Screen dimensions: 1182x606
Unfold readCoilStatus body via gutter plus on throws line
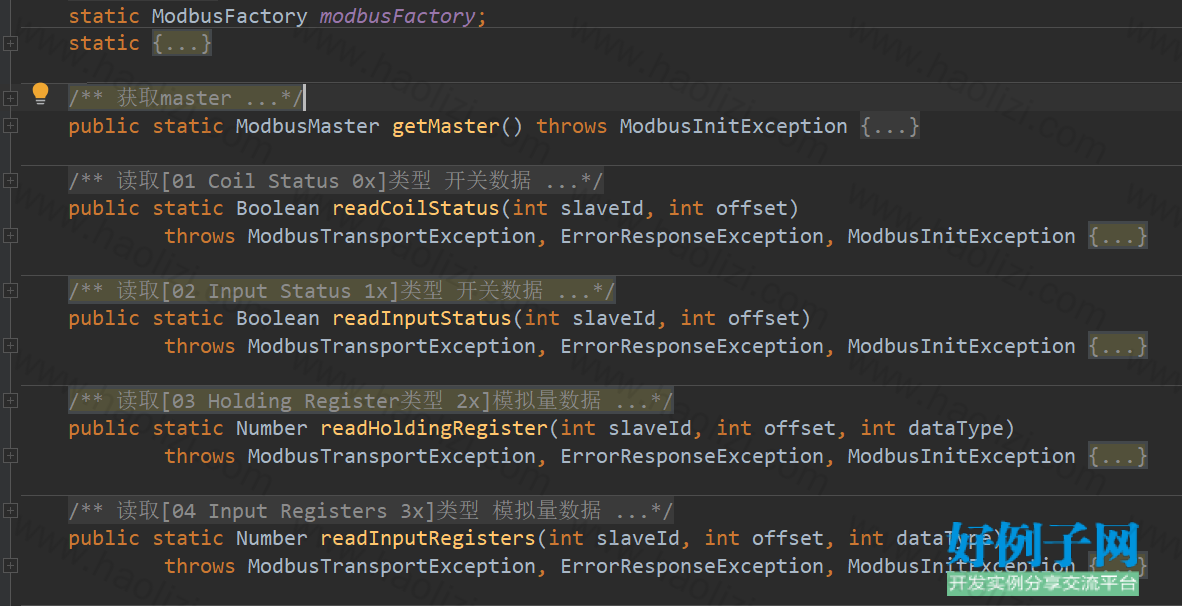coord(10,236)
